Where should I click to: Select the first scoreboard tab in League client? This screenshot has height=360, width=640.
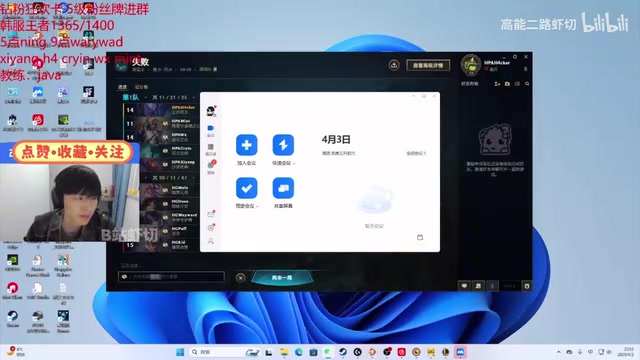coord(122,87)
